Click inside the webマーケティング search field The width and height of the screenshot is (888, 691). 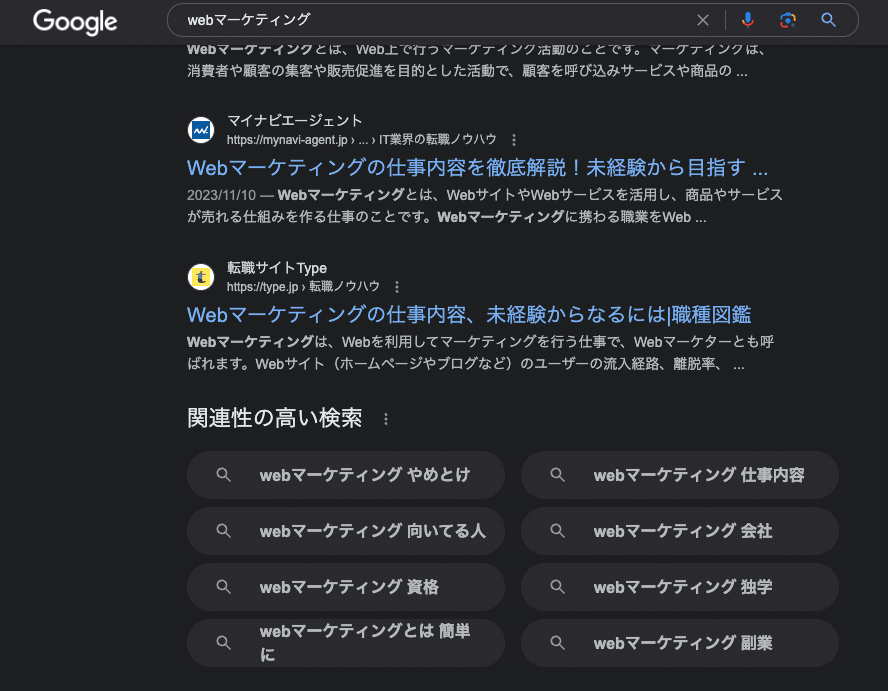pos(430,20)
